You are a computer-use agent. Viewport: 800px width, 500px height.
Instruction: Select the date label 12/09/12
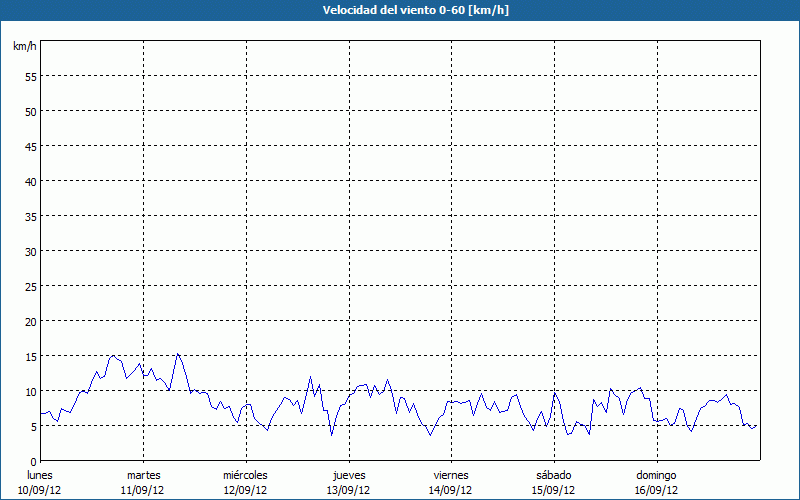245,490
